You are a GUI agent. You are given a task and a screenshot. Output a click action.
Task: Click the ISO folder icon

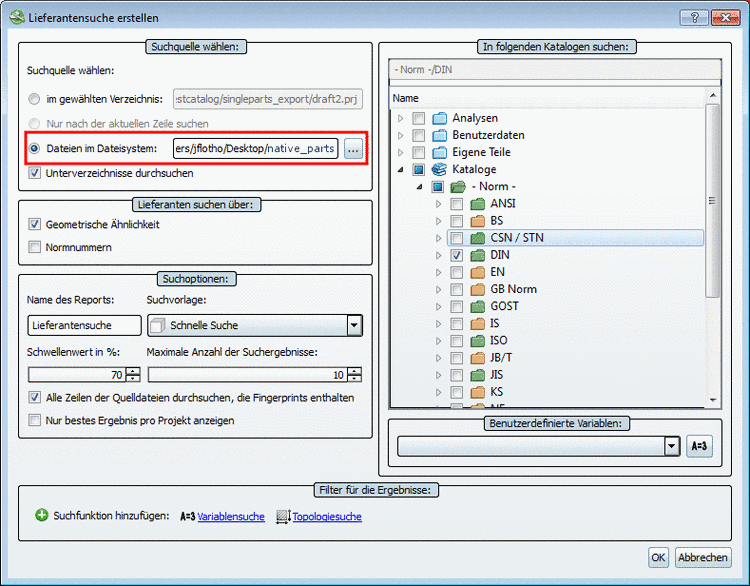click(477, 341)
